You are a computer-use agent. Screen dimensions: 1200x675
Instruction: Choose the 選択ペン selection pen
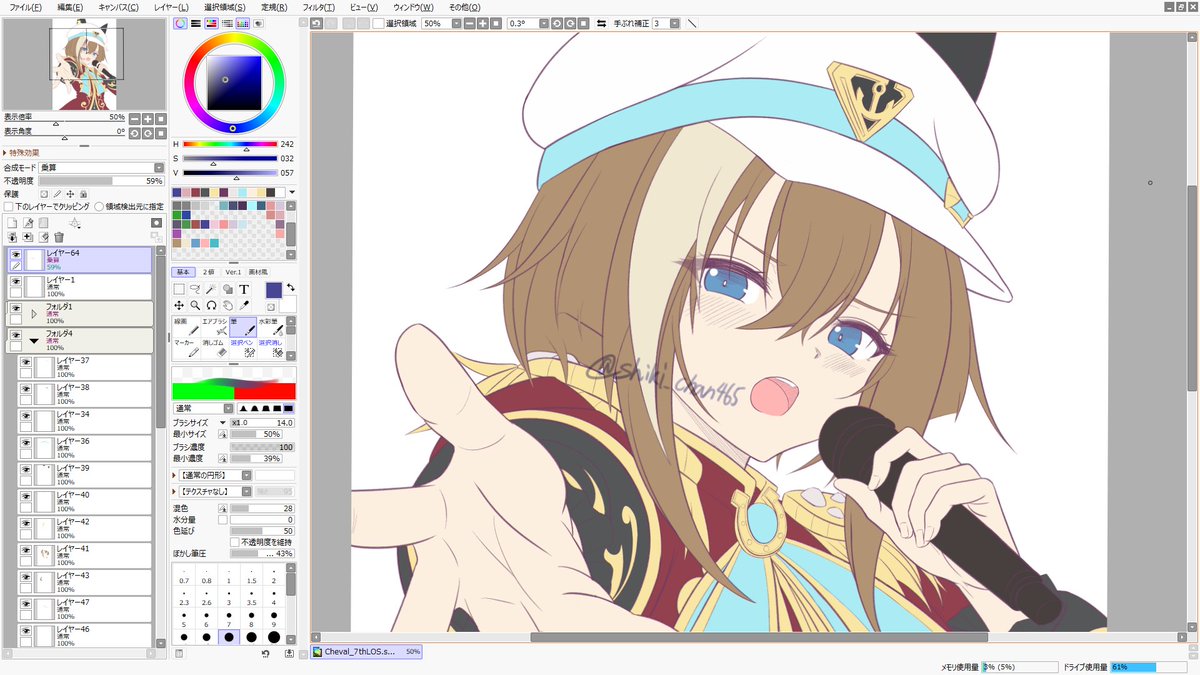[243, 347]
